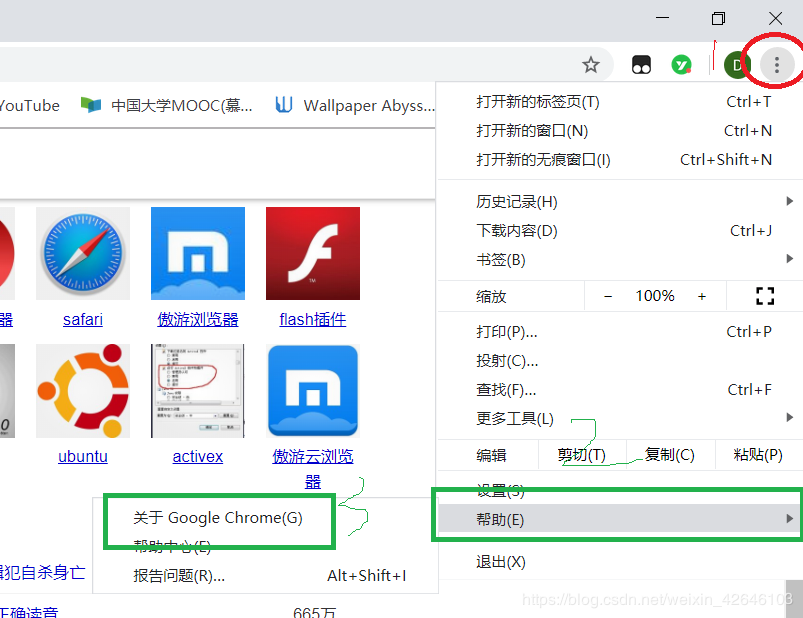Expand the 书签(B) submenu

click(x=621, y=260)
